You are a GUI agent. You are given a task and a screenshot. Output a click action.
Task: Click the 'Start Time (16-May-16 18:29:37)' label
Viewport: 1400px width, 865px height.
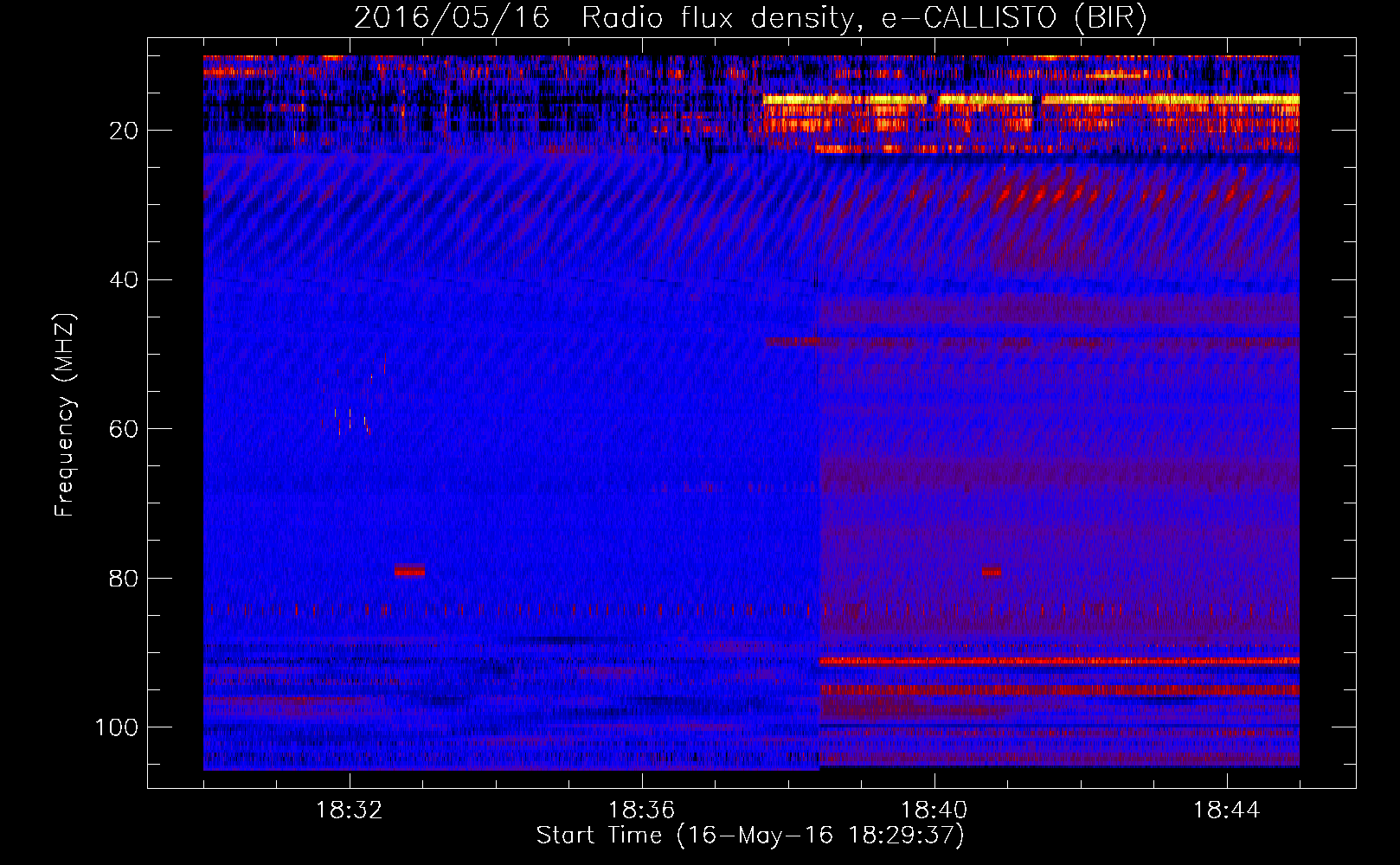pyautogui.click(x=750, y=835)
